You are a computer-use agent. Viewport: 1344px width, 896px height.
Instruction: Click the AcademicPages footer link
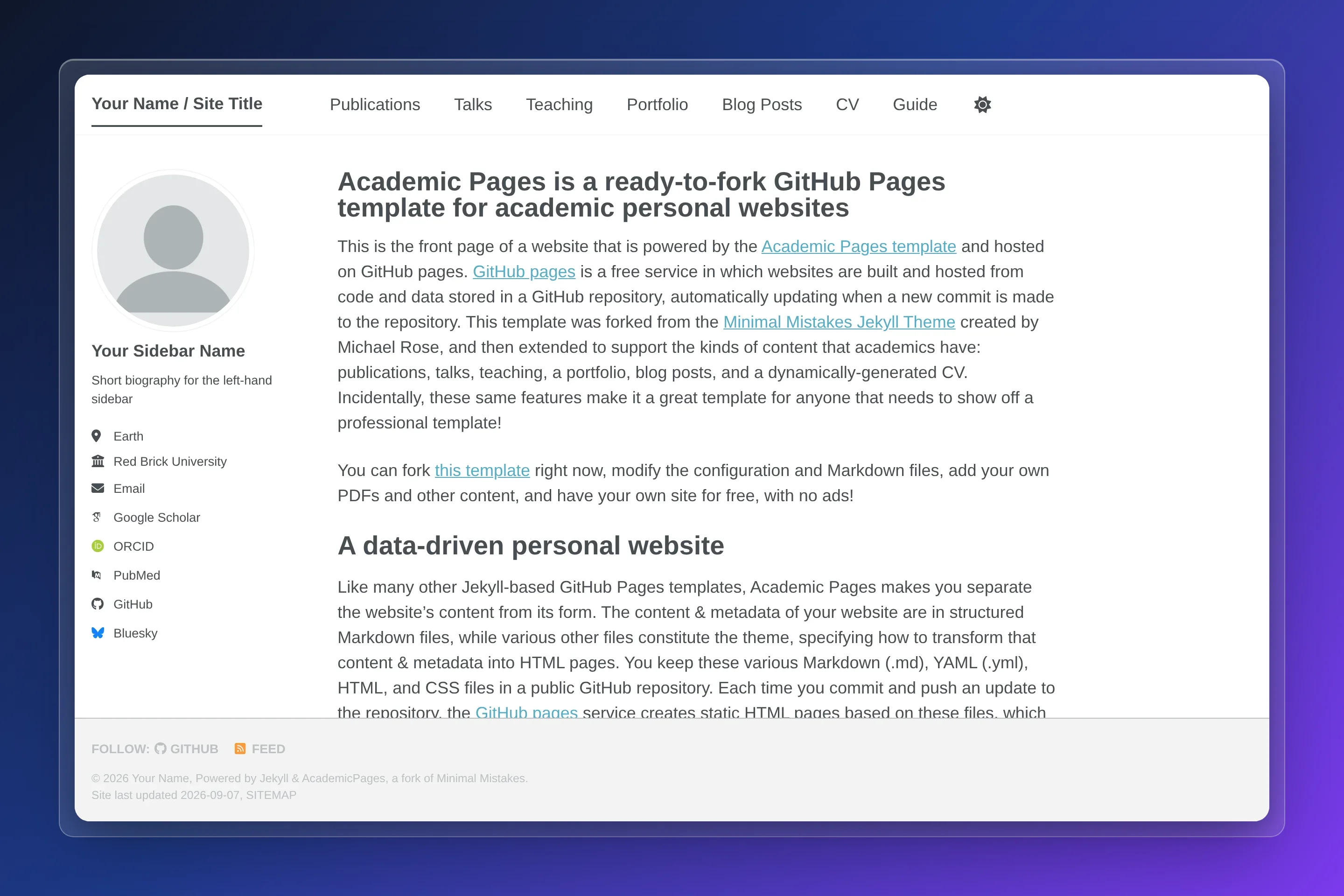[x=343, y=778]
